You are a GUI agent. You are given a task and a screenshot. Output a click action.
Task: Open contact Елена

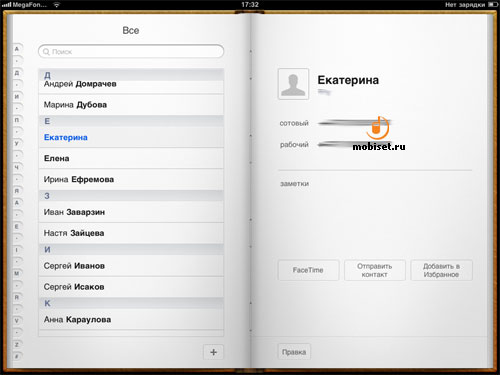coord(131,158)
